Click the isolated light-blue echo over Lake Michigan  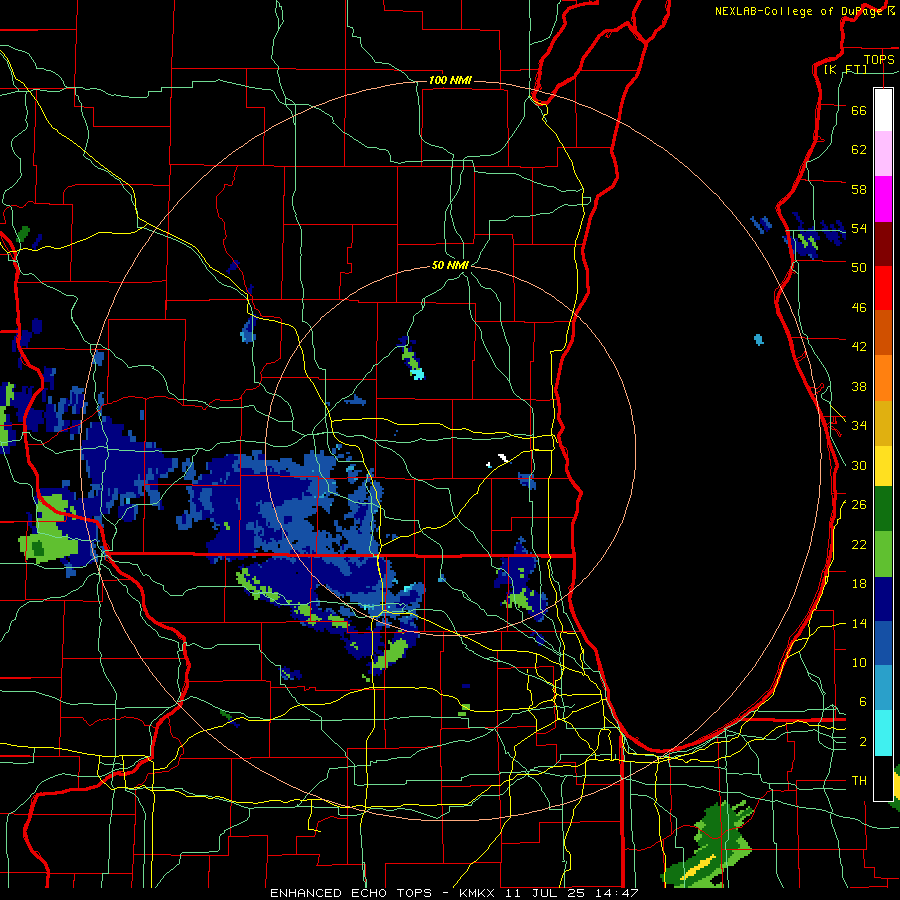tap(759, 340)
